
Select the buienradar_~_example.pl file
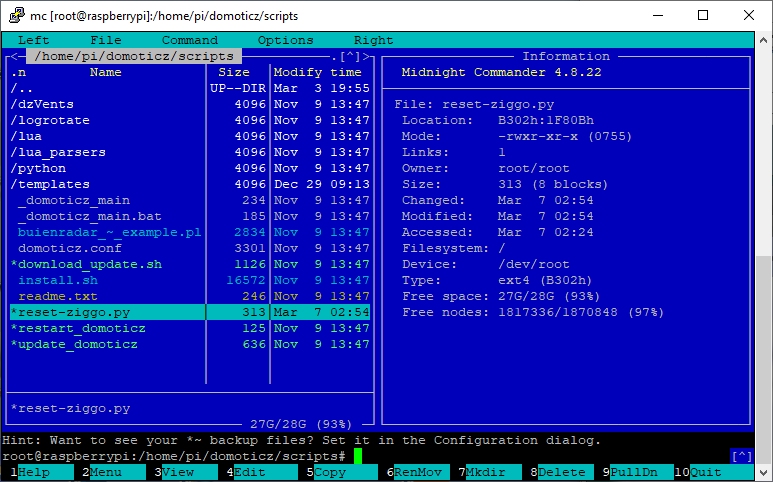click(190, 233)
